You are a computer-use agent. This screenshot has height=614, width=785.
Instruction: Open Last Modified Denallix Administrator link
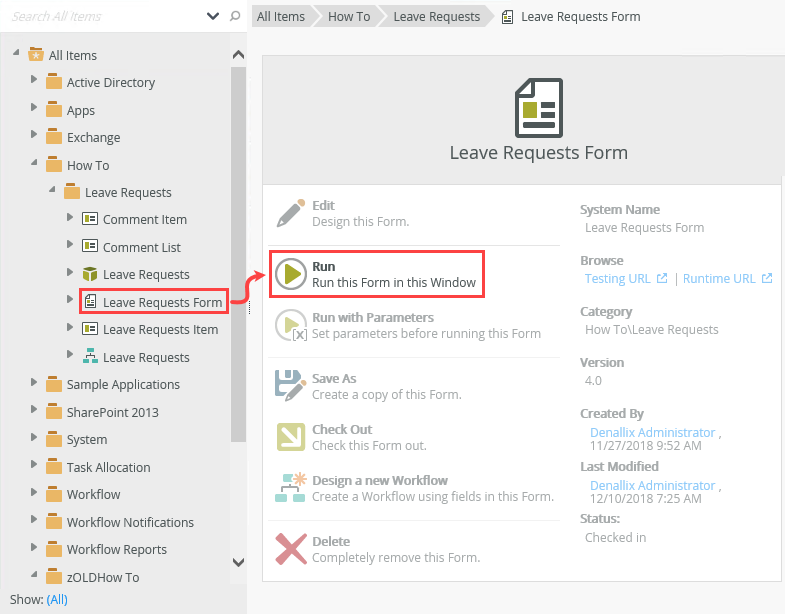point(652,485)
